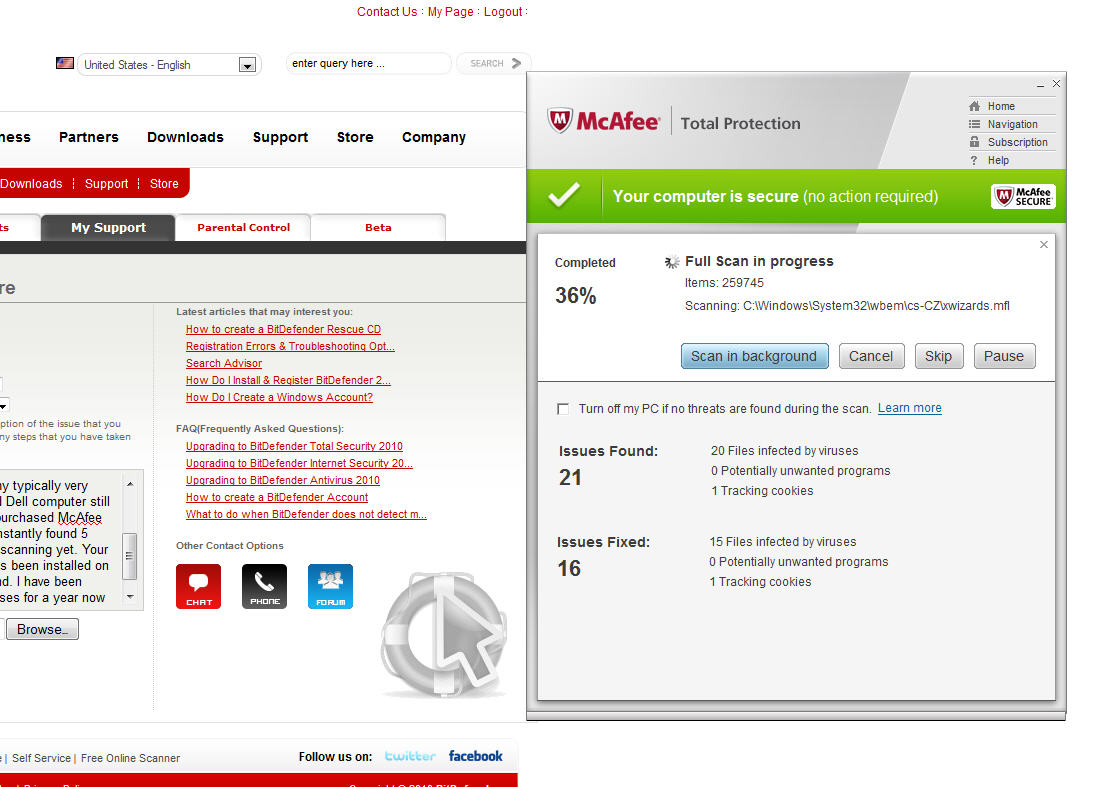1094x787 pixels.
Task: Click the Home icon in McAfee
Action: point(975,106)
